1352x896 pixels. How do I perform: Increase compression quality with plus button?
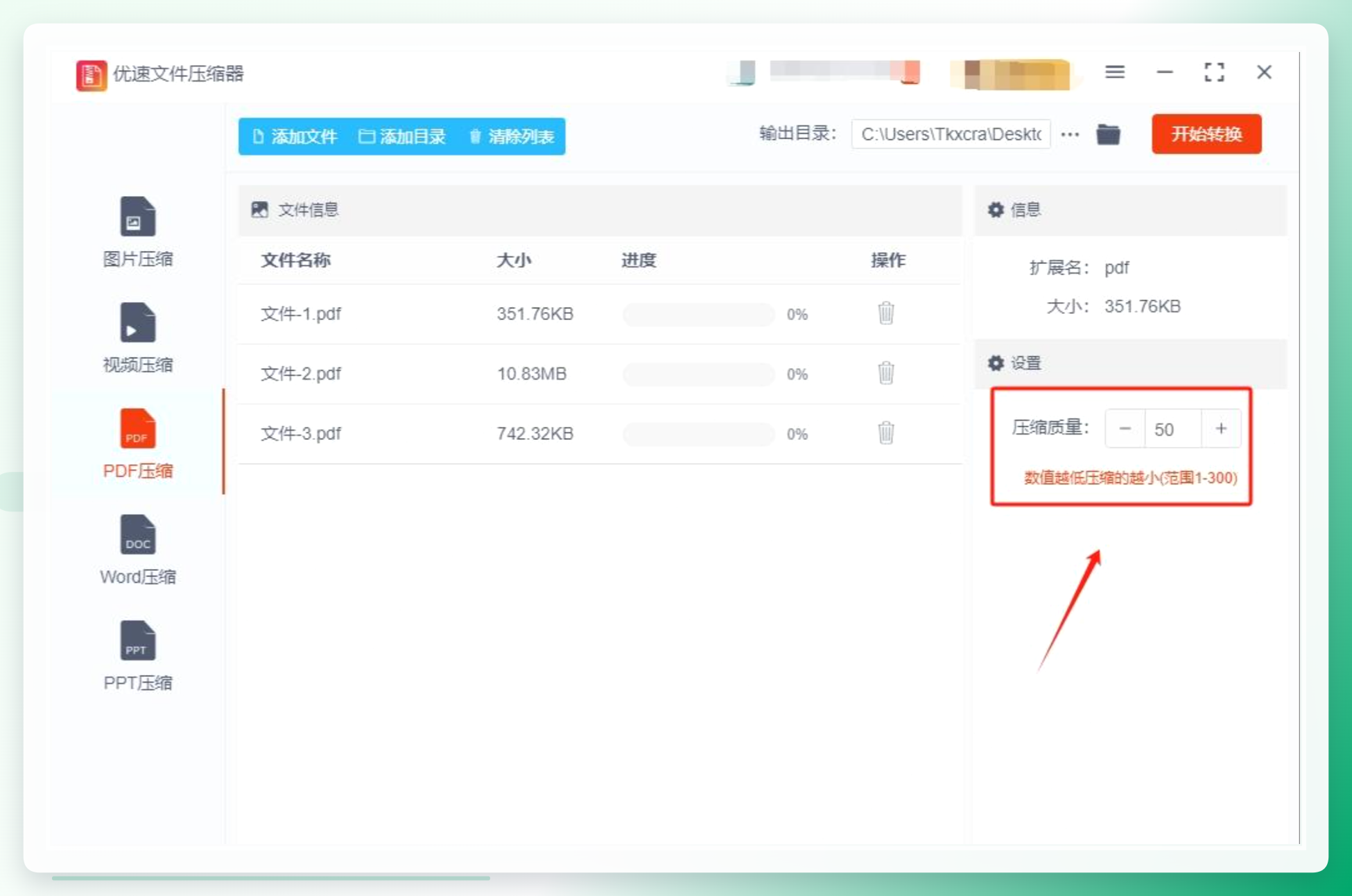tap(1221, 429)
